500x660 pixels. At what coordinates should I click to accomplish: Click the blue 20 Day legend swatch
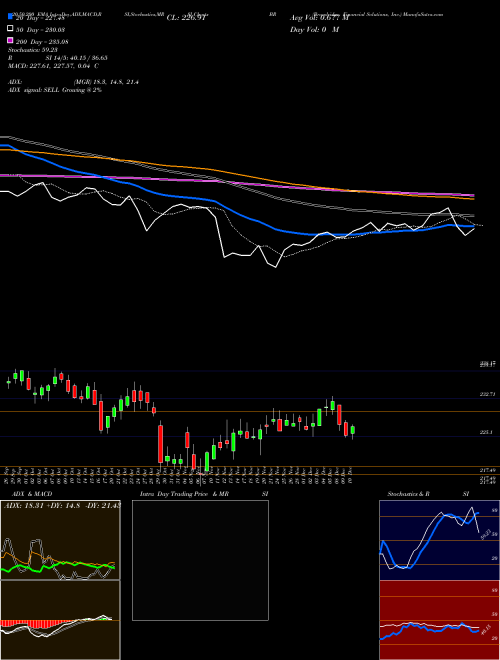click(10, 17)
